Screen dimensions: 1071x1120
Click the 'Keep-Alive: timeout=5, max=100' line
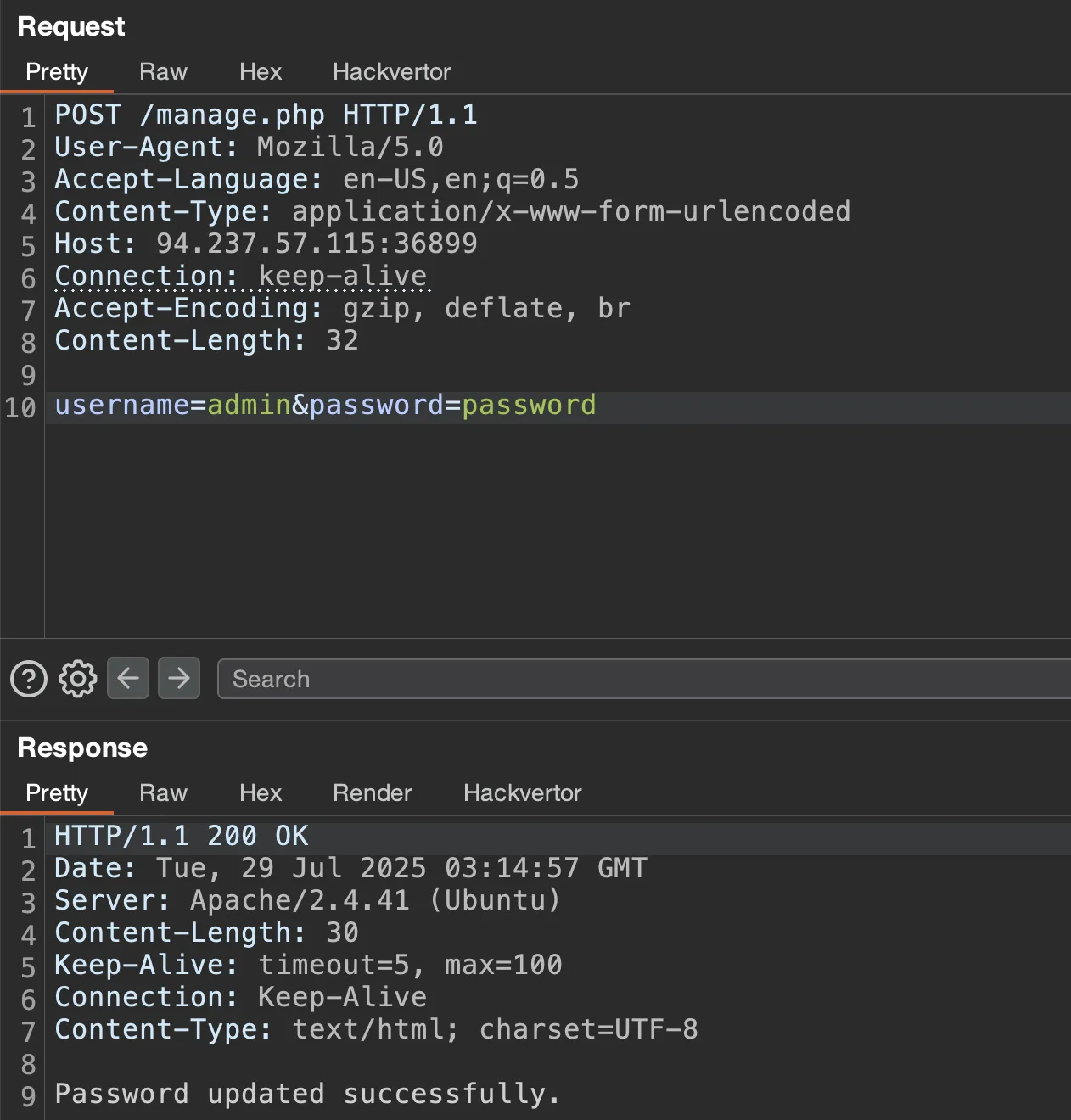coord(309,965)
